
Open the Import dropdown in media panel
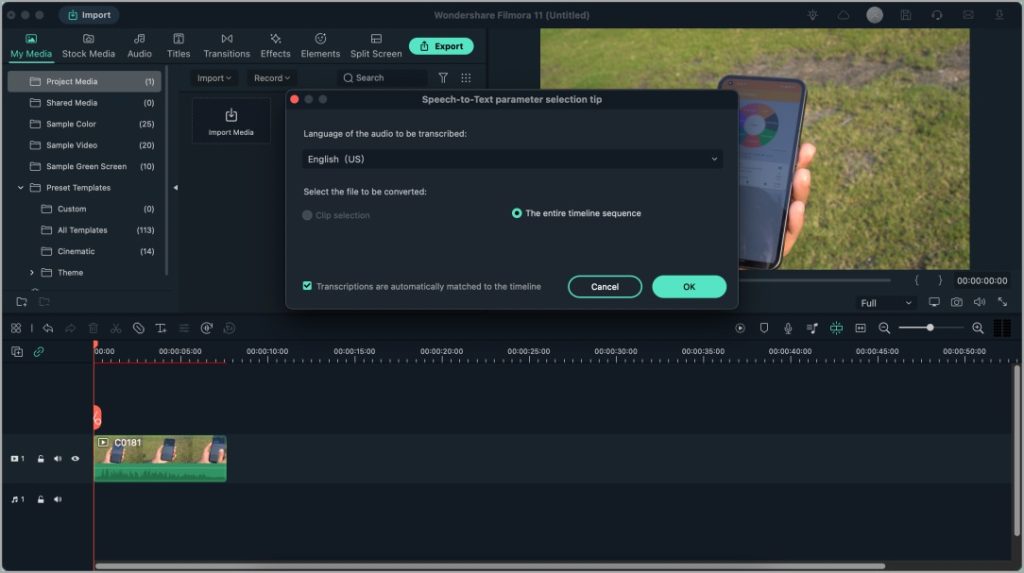pyautogui.click(x=214, y=78)
